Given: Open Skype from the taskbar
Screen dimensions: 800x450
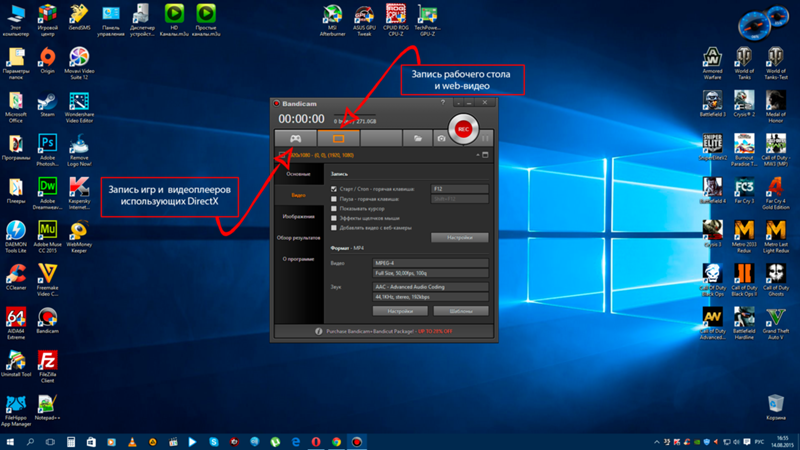Looking at the screenshot, I should pyautogui.click(x=214, y=442).
